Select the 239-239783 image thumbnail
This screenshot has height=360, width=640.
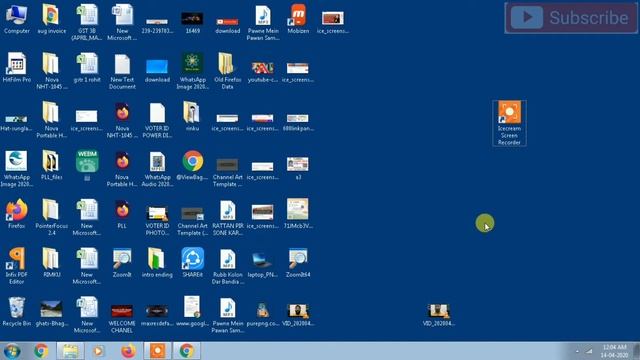(157, 25)
